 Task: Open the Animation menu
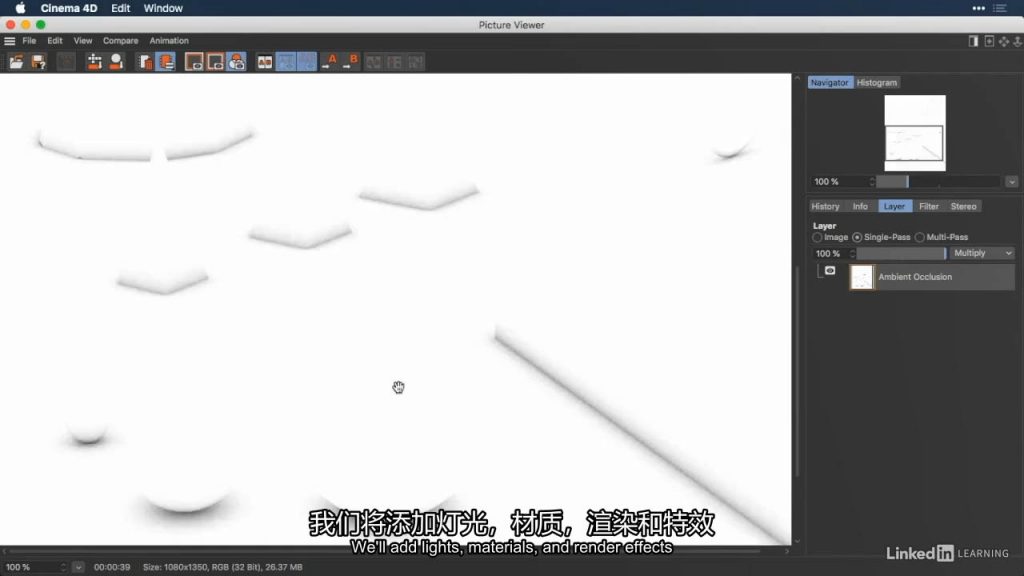tap(169, 40)
